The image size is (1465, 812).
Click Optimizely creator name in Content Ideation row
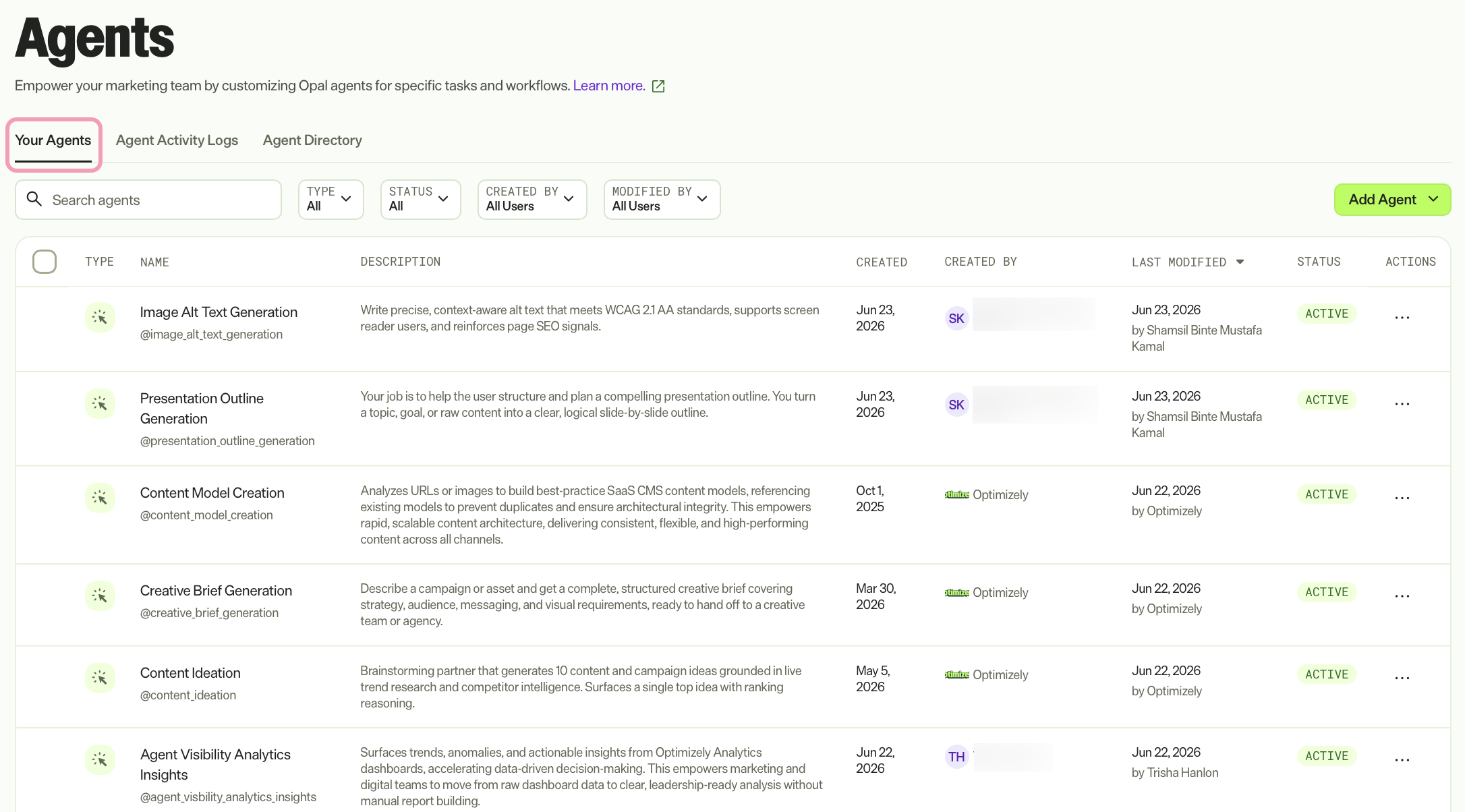[x=1000, y=675]
